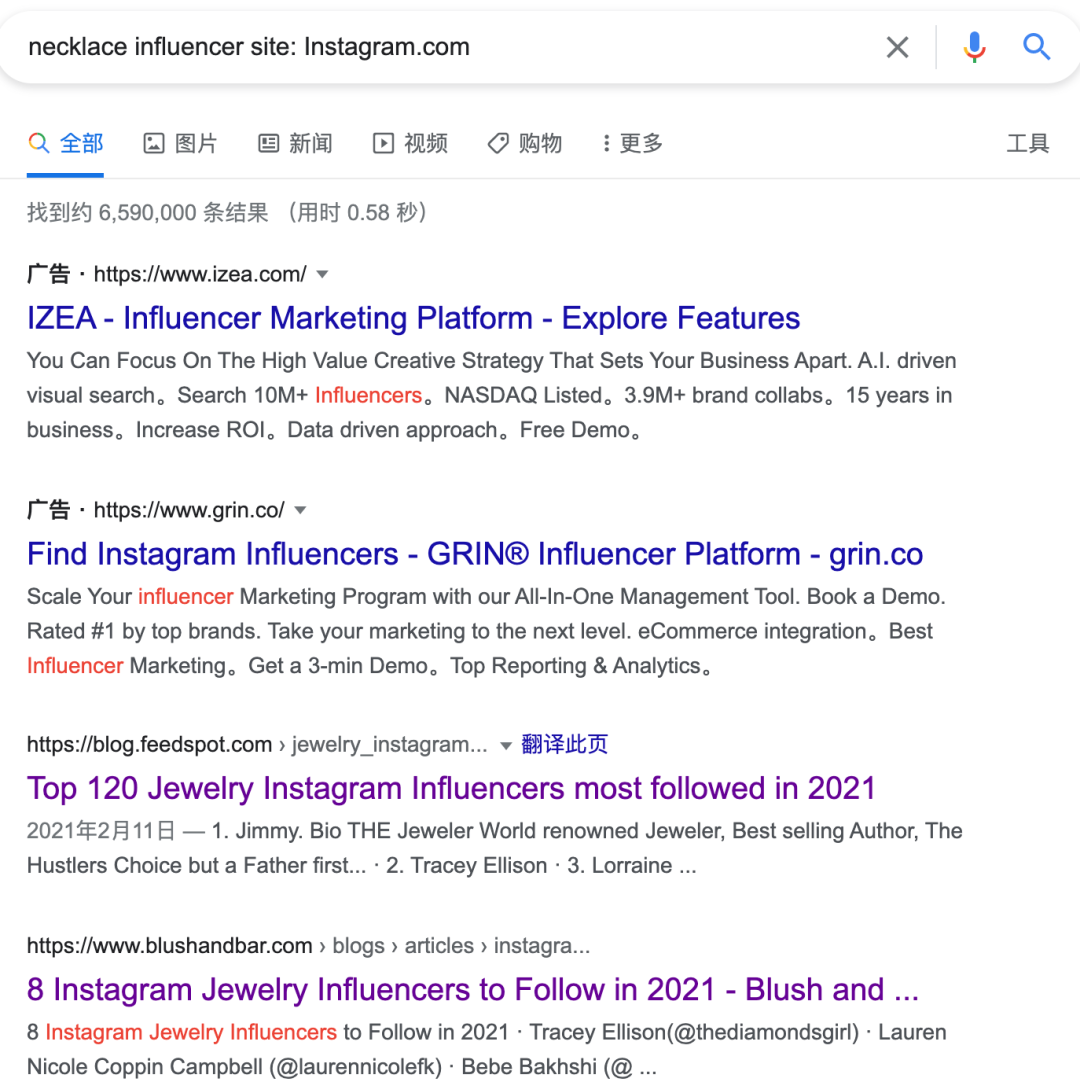The height and width of the screenshot is (1082, 1080).
Task: Expand dropdown arrow next to grin.co URL
Action: coord(300,511)
